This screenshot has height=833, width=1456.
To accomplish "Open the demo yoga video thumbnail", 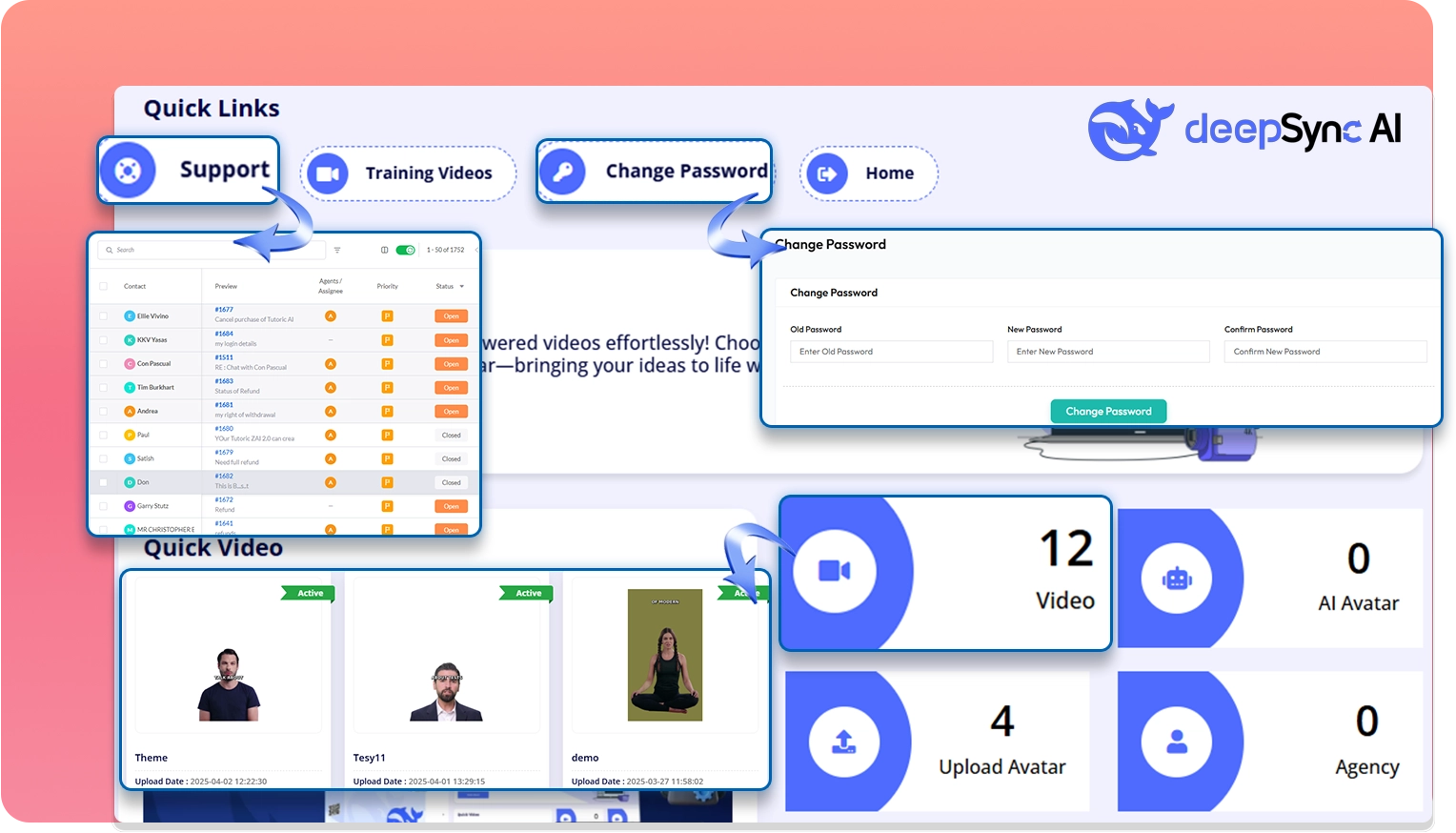I will tap(665, 655).
